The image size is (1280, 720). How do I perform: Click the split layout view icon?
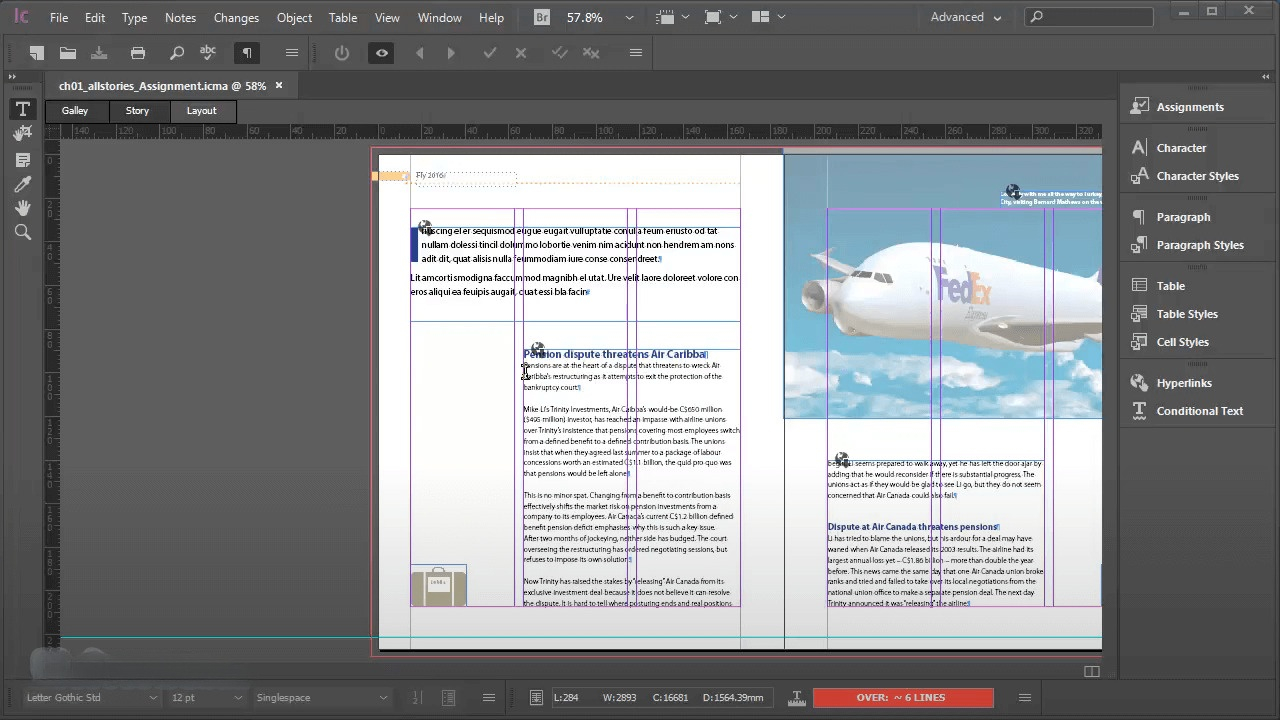click(1092, 672)
